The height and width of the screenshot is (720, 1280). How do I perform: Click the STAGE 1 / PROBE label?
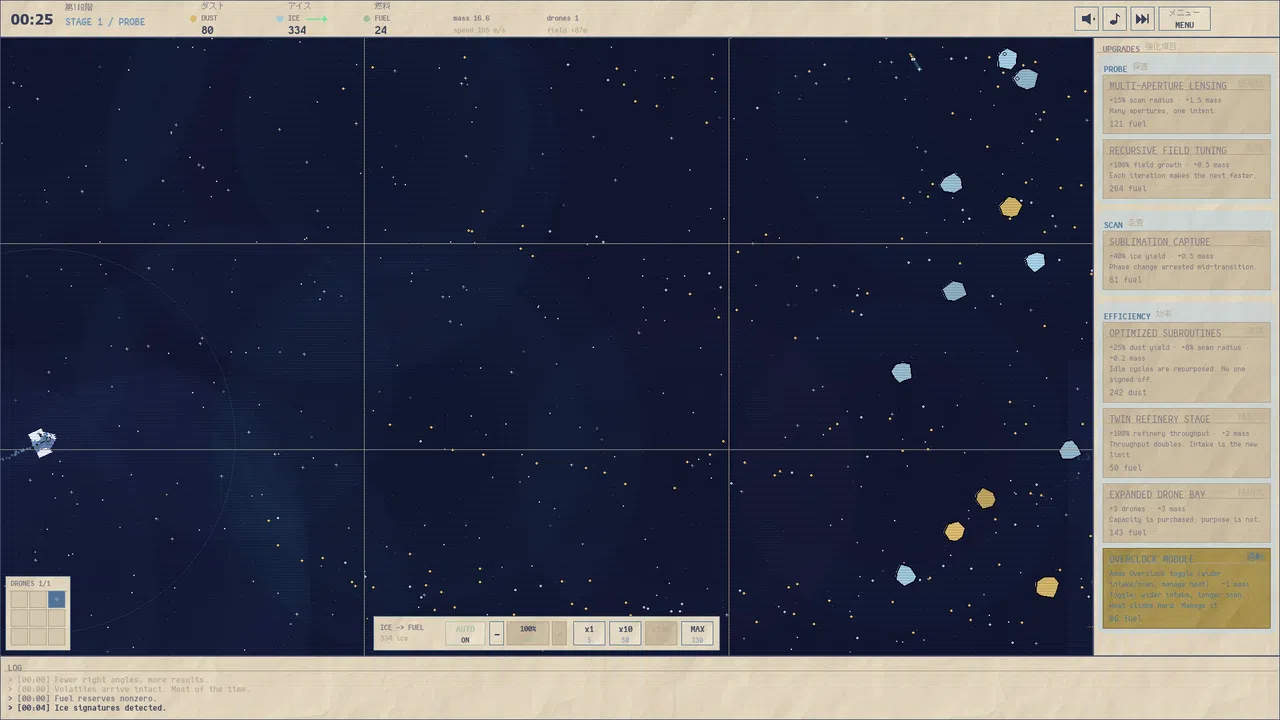point(105,22)
